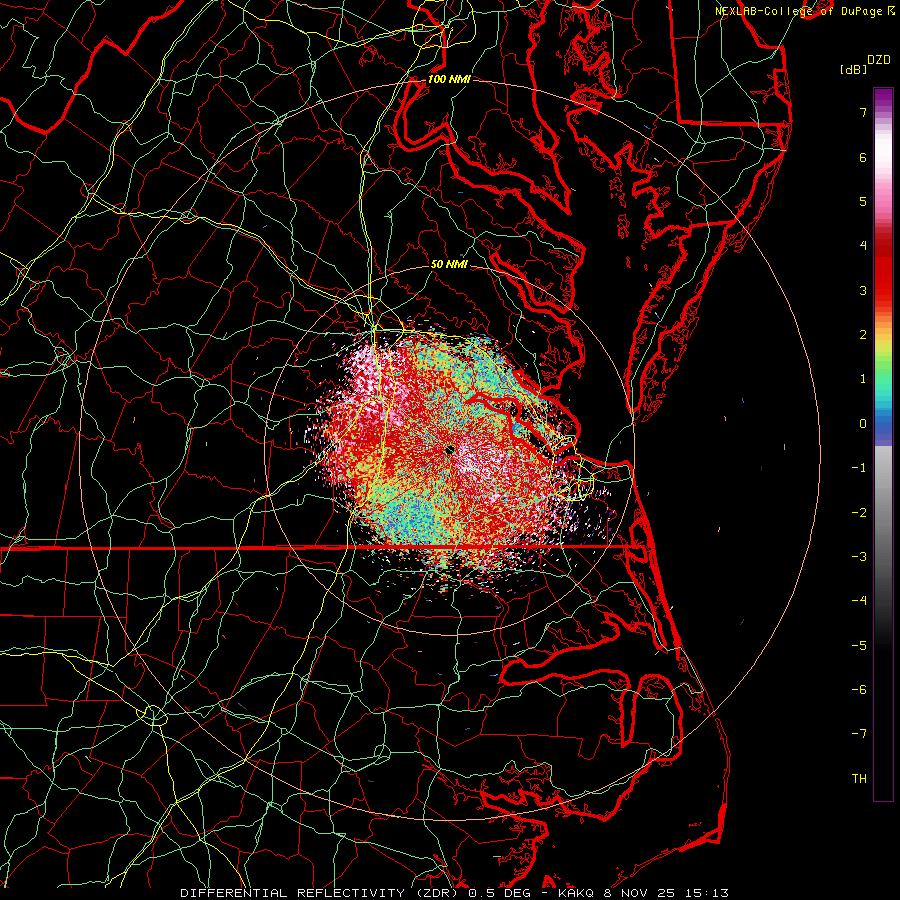900x900 pixels.
Task: Click the KAKQ radar site identifier
Action: [577, 893]
